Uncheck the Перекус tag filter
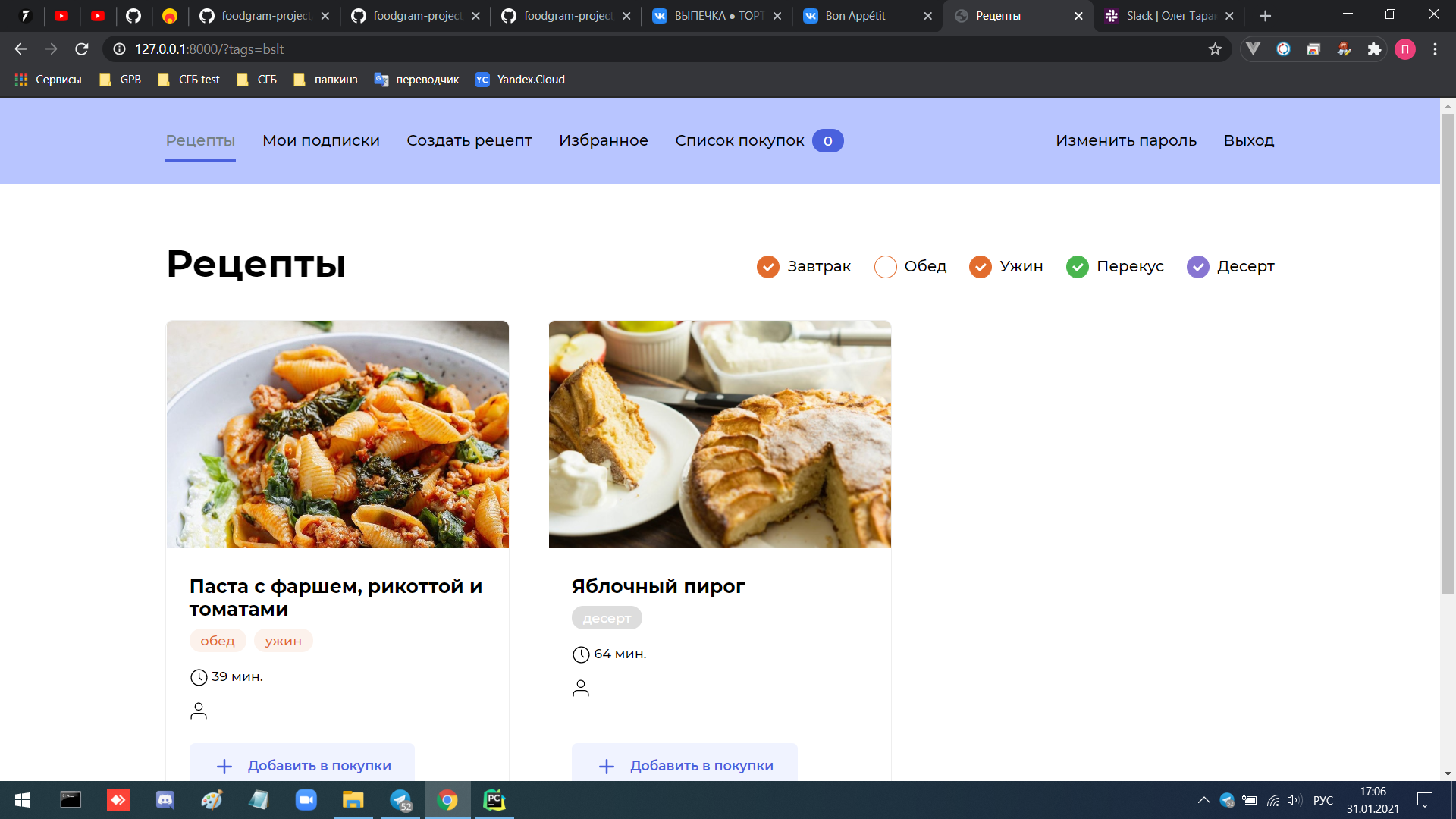 [1077, 267]
